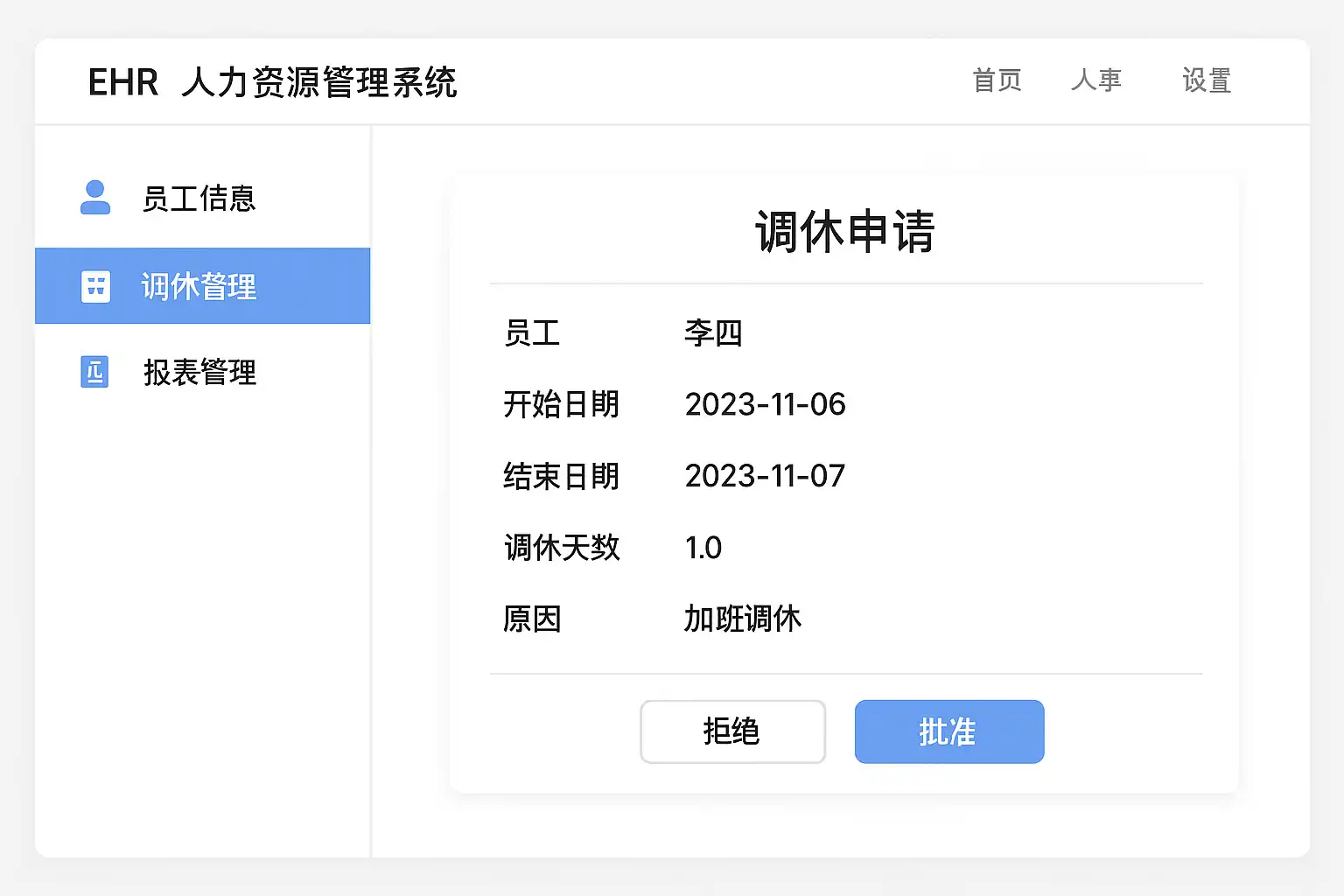The image size is (1344, 896).
Task: Click the EHR 人力资源管理系统 title
Action: 272,82
